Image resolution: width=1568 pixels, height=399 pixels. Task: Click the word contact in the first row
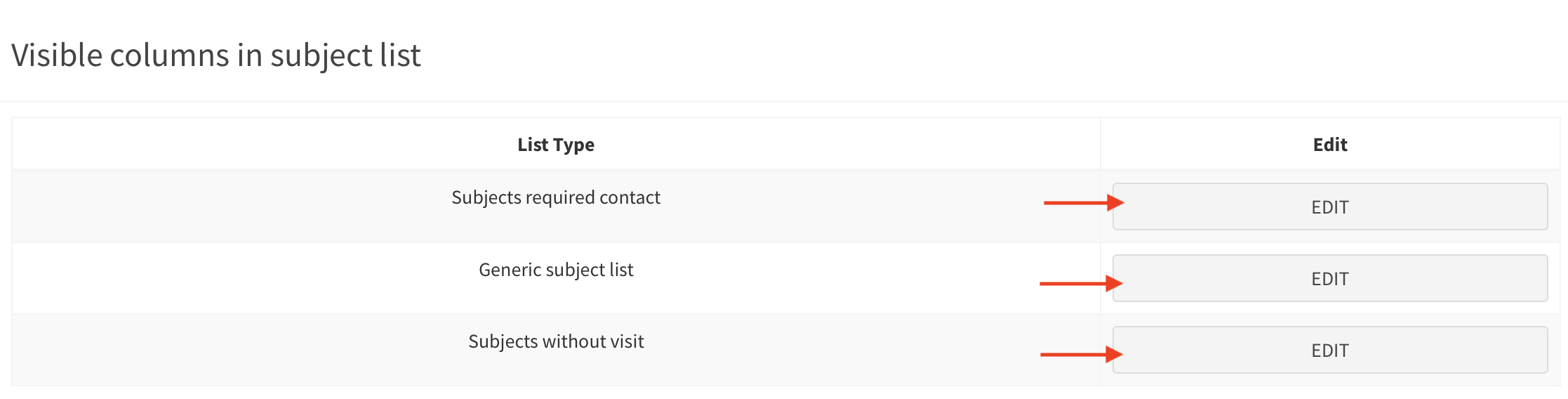[x=630, y=198]
